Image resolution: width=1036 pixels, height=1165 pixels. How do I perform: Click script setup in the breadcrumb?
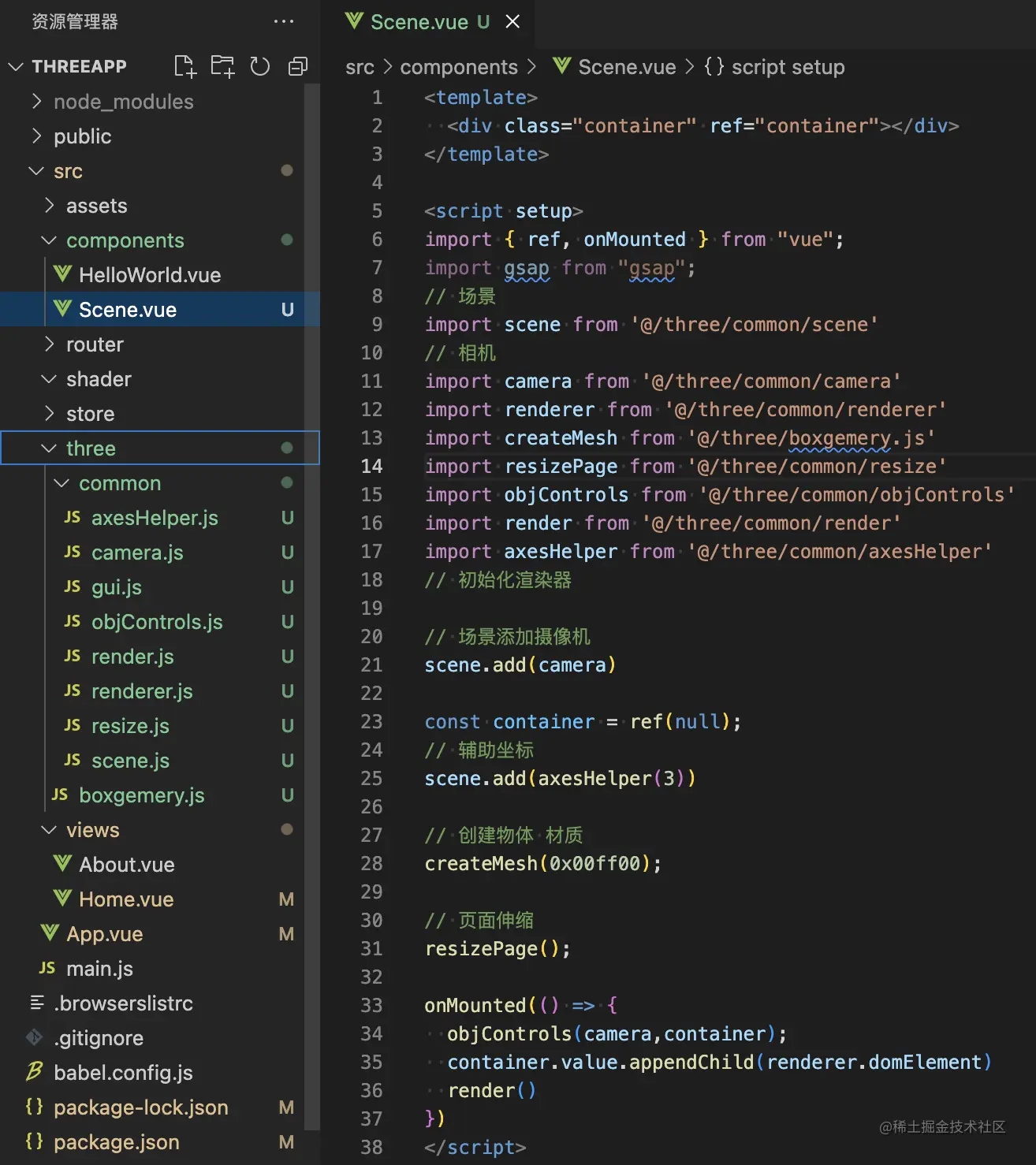click(x=788, y=67)
